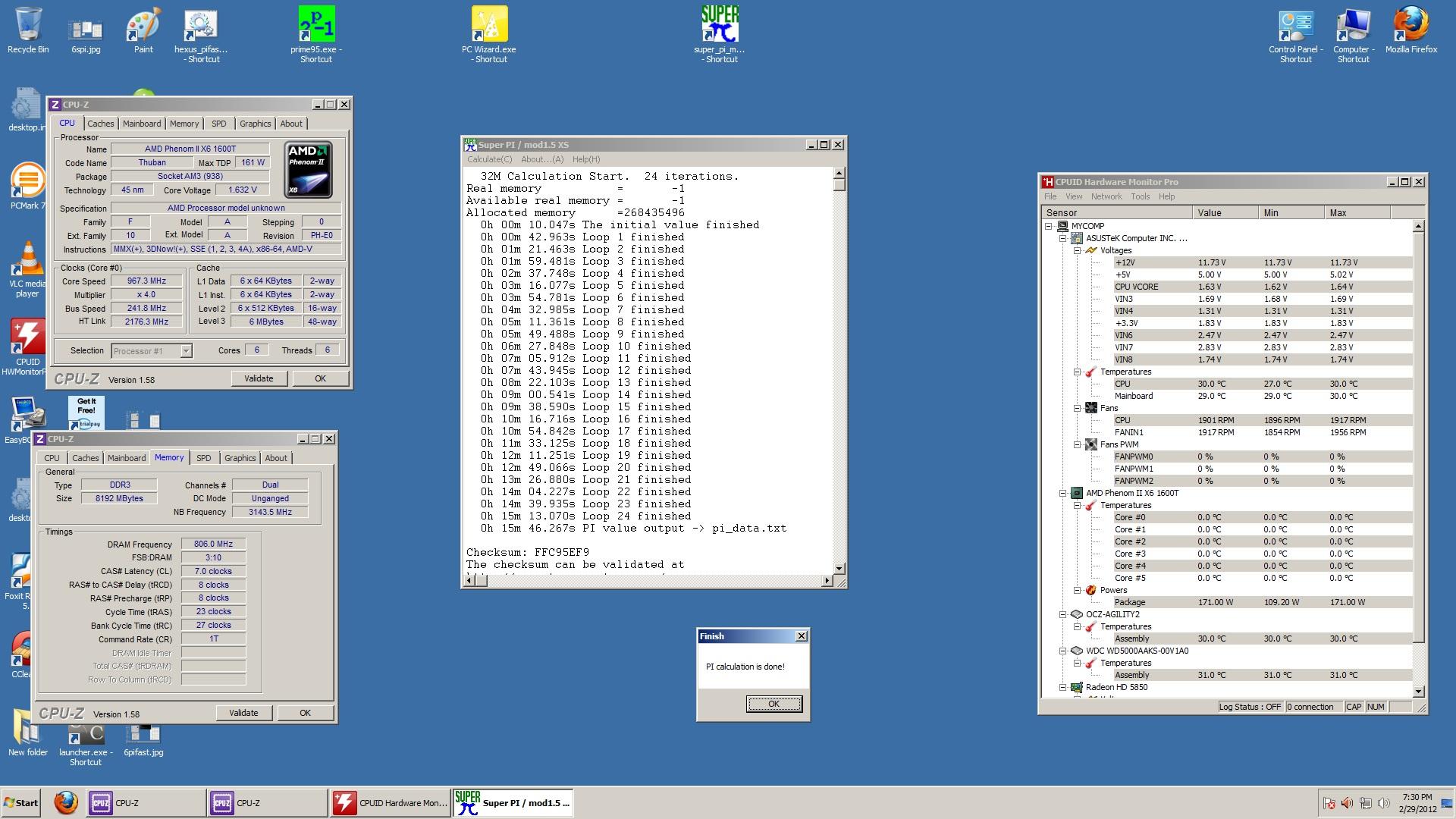This screenshot has height=819, width=1456.
Task: Launch the super_pi_mod shortcut icon
Action: coord(720,34)
